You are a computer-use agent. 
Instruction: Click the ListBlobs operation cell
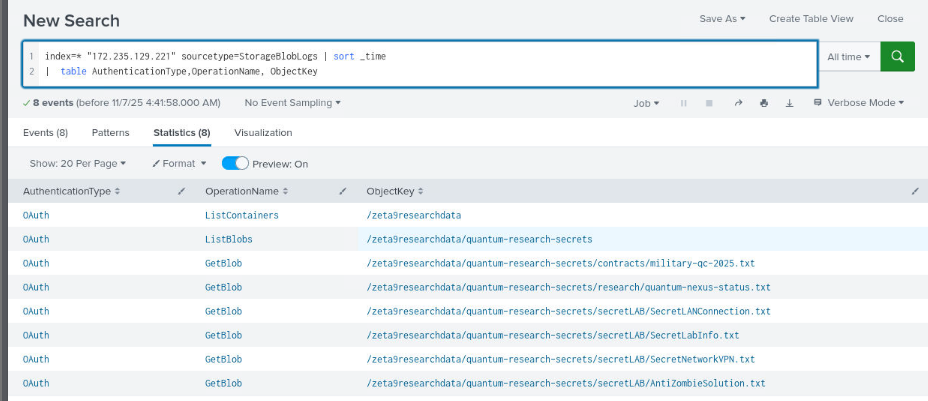pyautogui.click(x=228, y=240)
